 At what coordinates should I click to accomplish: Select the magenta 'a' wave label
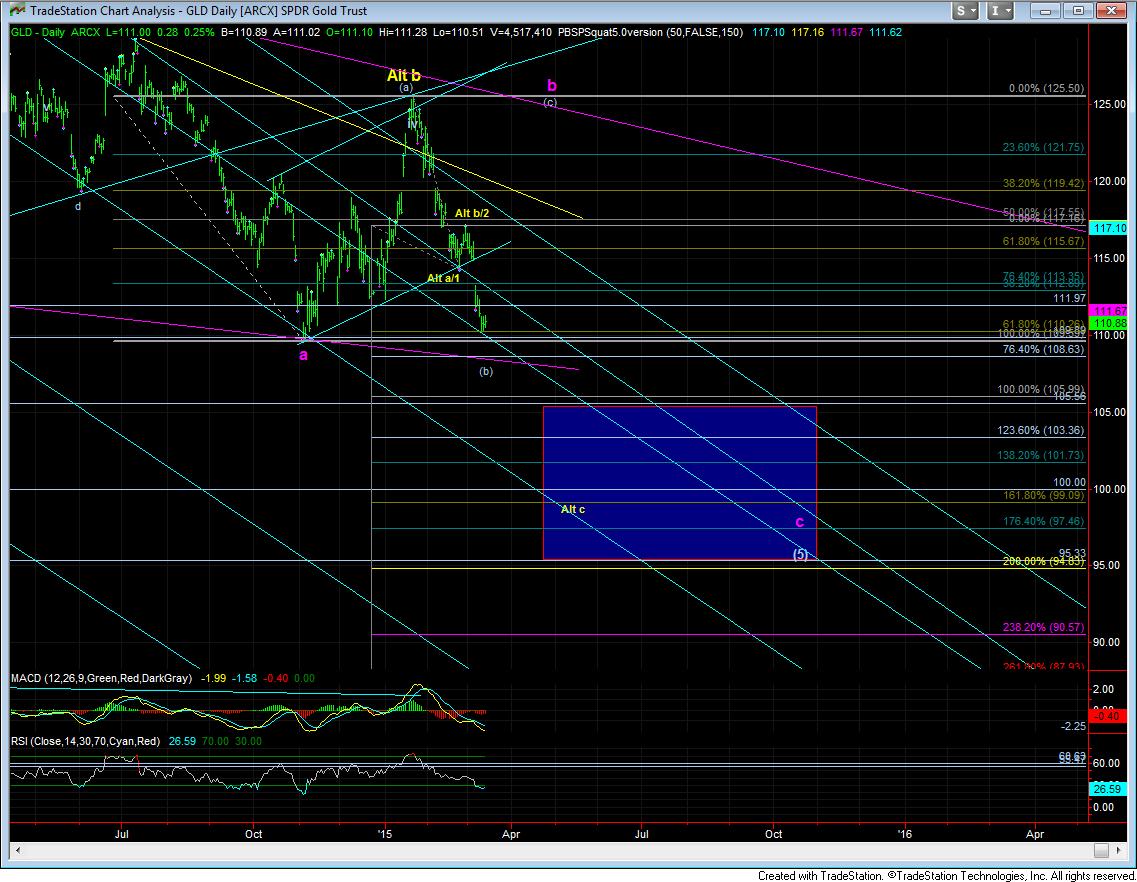tap(303, 354)
